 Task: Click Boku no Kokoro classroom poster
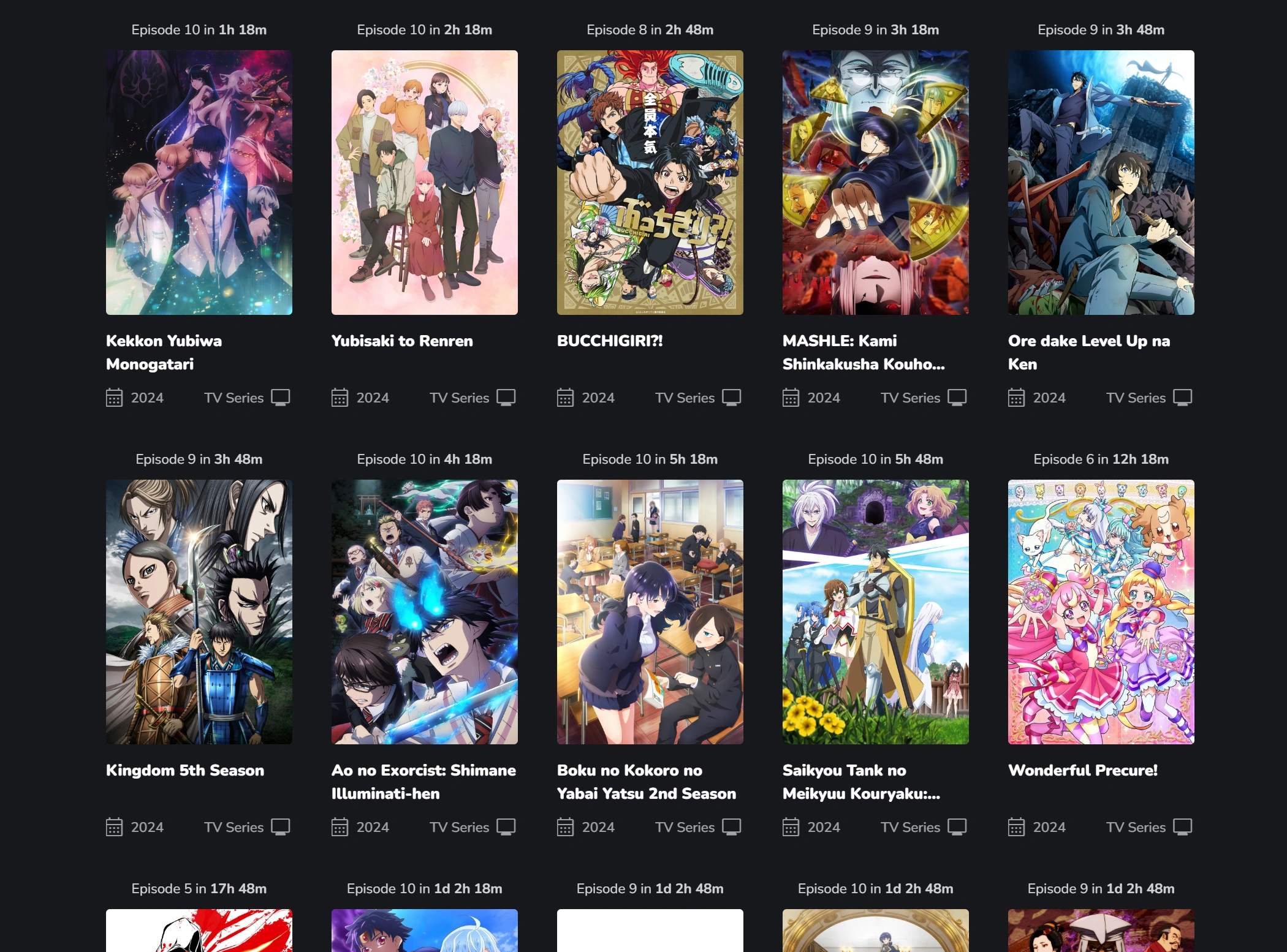pyautogui.click(x=650, y=612)
